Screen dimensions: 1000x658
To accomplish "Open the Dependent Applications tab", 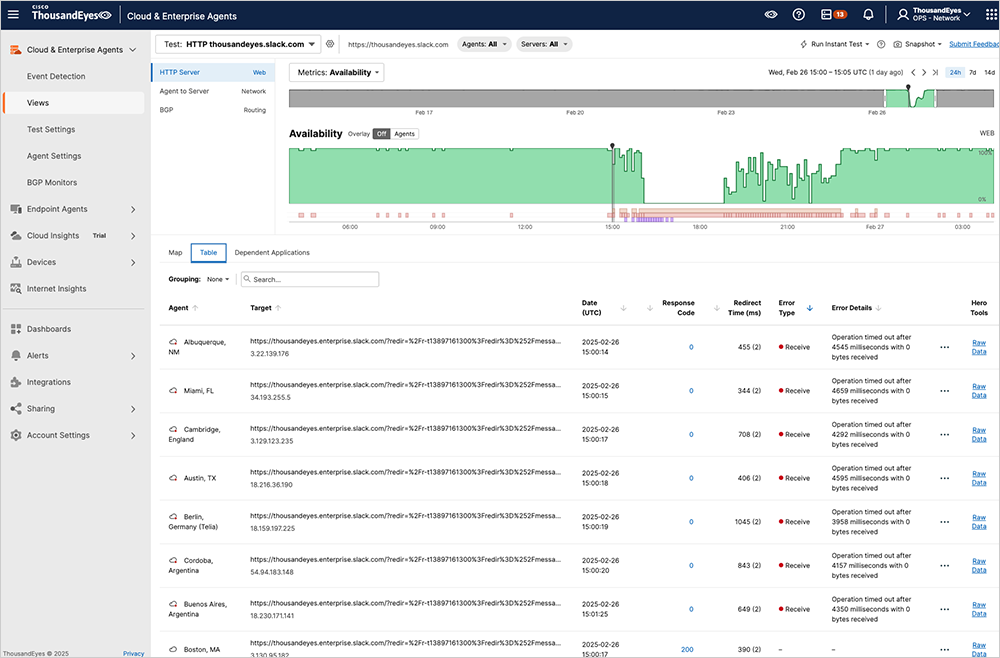I will coord(272,252).
